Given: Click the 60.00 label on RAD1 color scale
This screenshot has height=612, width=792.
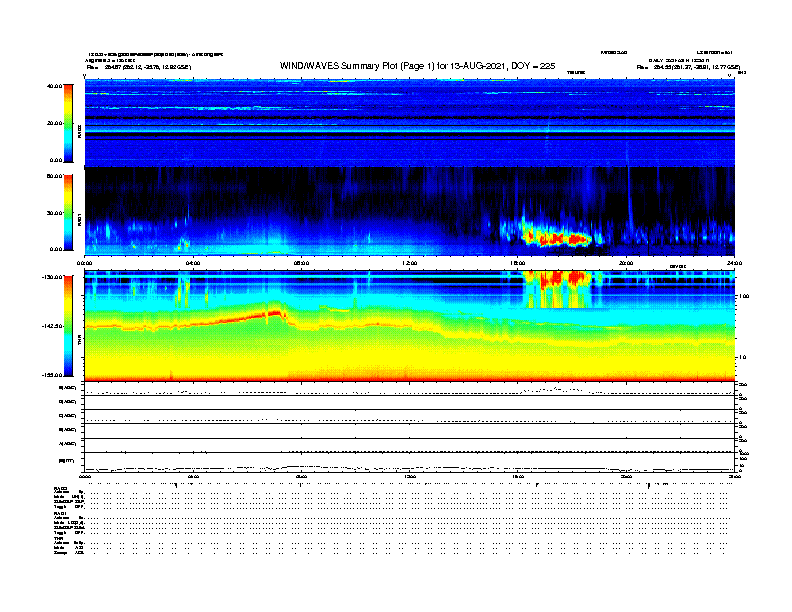Looking at the screenshot, I should 55,176.
